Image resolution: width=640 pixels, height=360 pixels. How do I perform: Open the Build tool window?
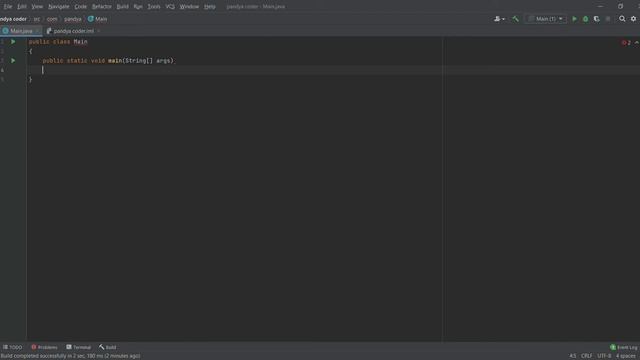click(x=107, y=347)
